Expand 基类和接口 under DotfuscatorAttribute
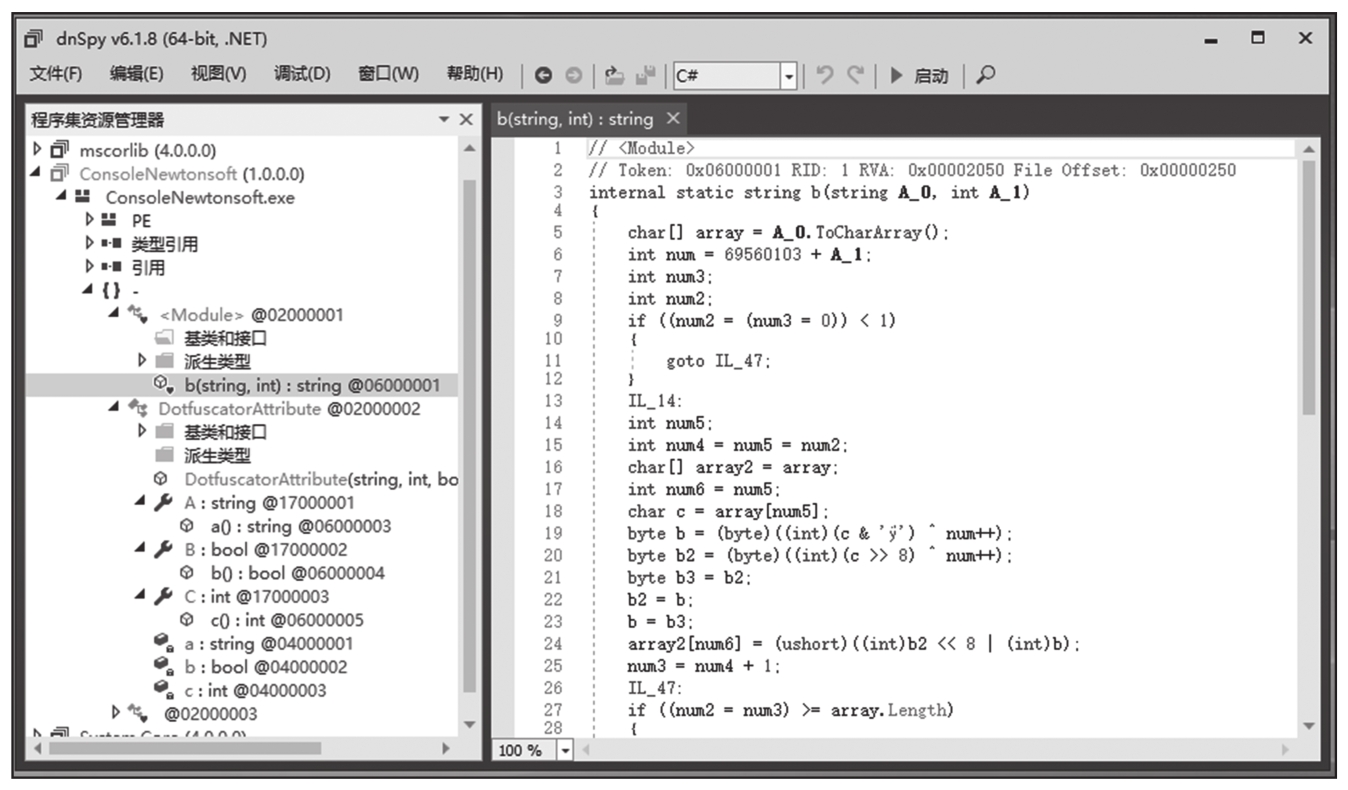The width and height of the screenshot is (1348, 790). pyautogui.click(x=141, y=432)
